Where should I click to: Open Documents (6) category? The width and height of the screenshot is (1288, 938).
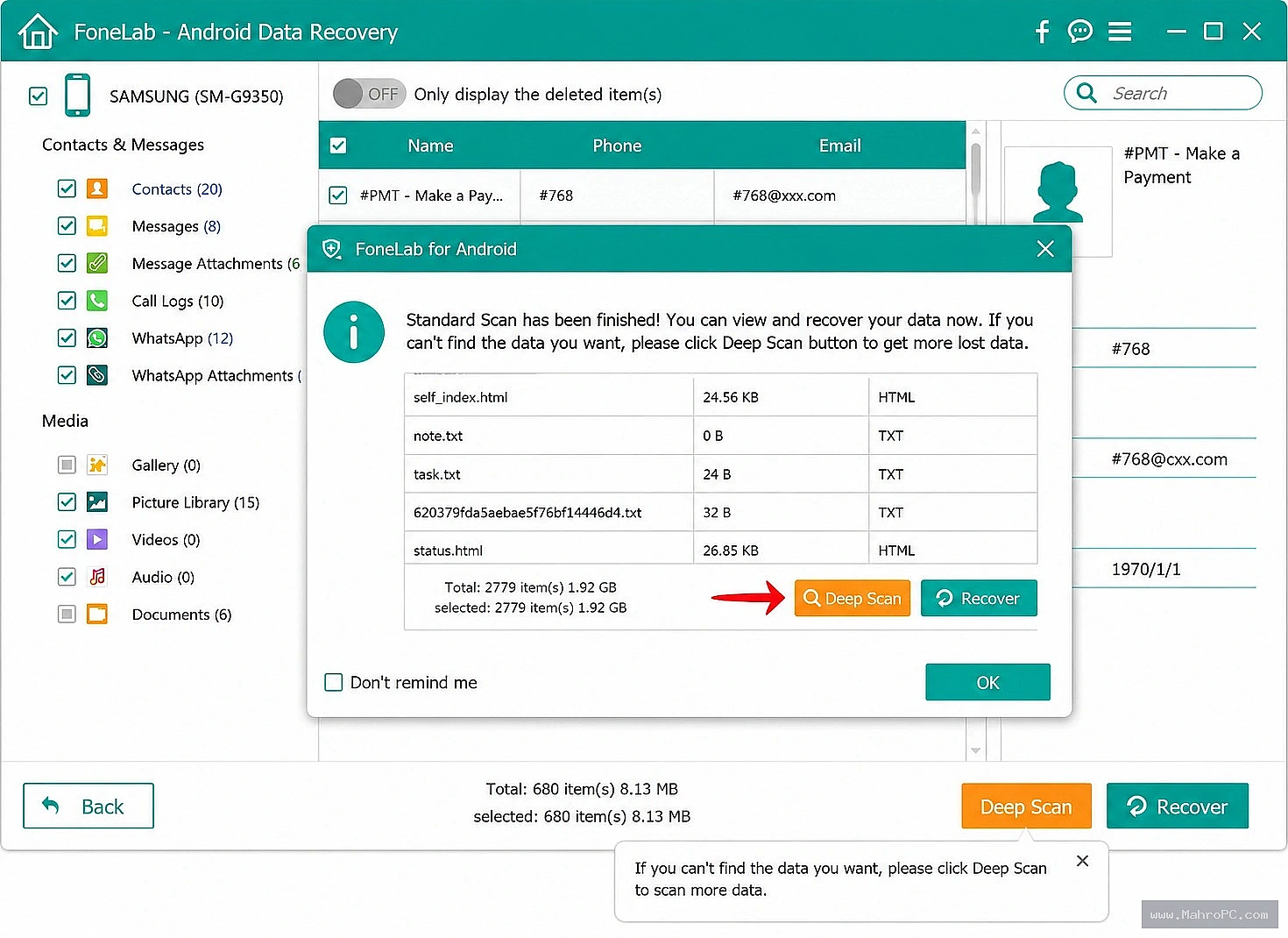[181, 614]
